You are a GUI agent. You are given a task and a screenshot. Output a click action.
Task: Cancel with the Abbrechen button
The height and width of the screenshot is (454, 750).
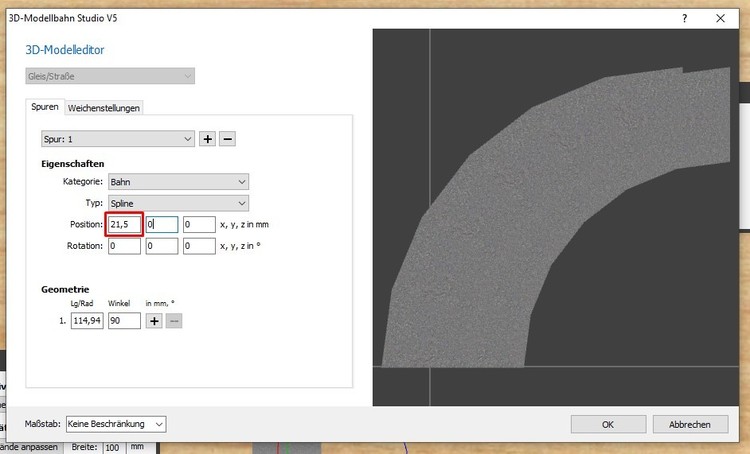pos(690,424)
